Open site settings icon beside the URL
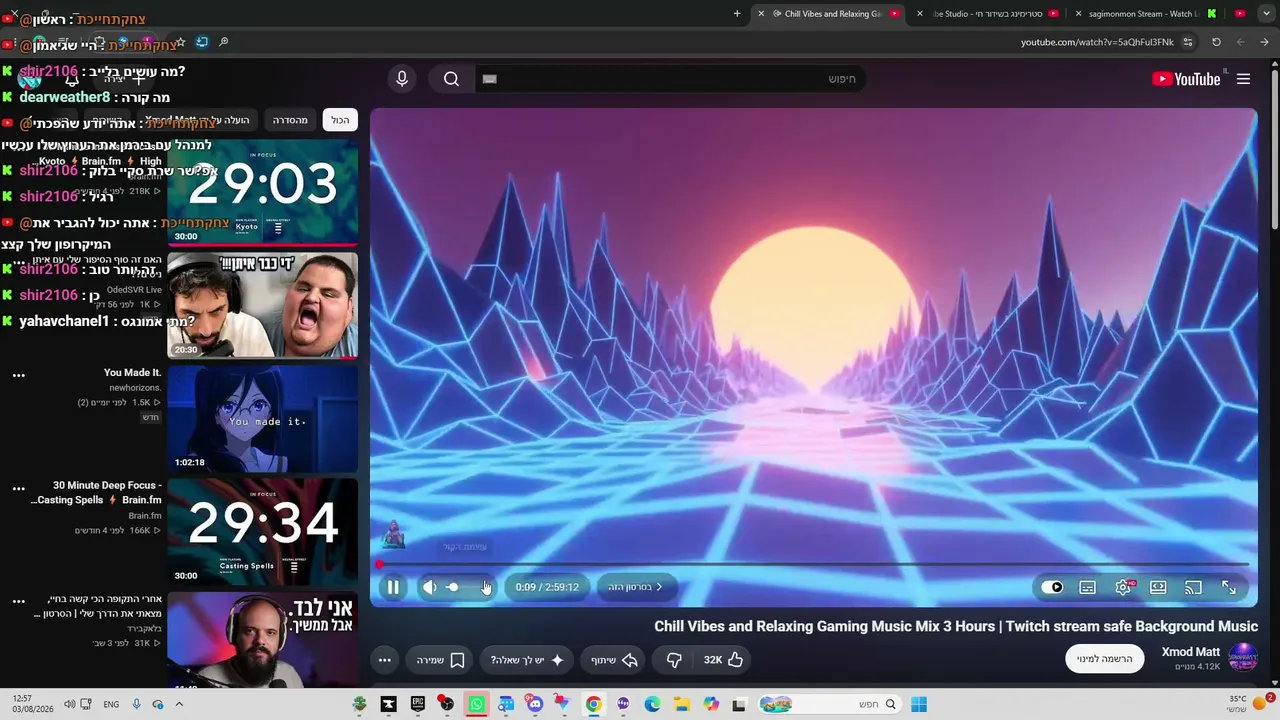This screenshot has width=1280, height=720. point(1188,42)
